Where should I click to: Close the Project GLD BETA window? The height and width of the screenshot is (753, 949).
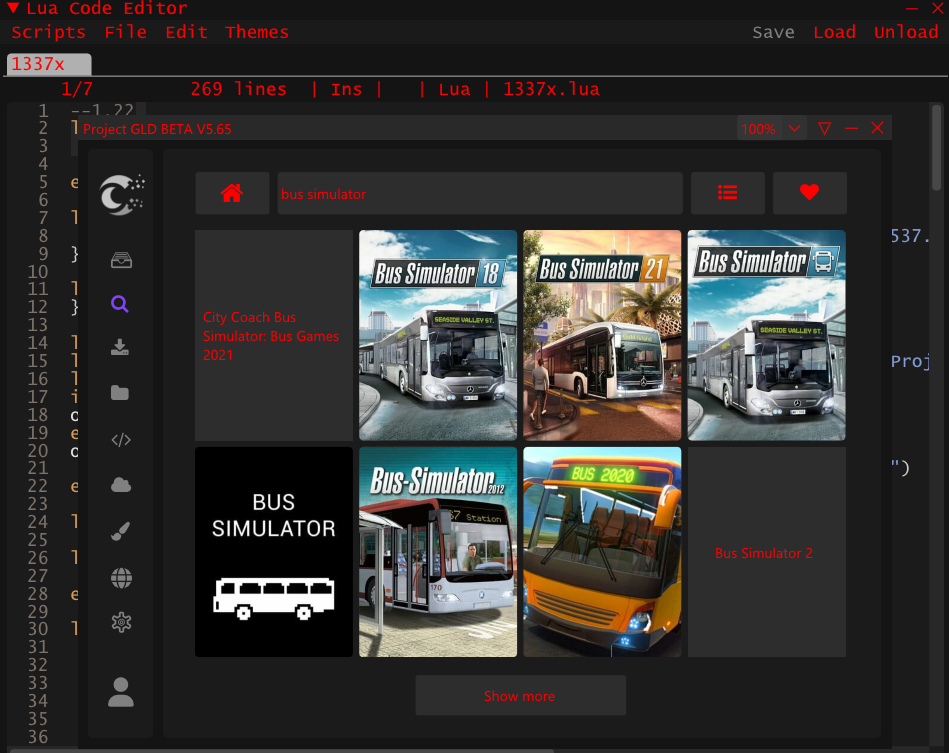877,128
